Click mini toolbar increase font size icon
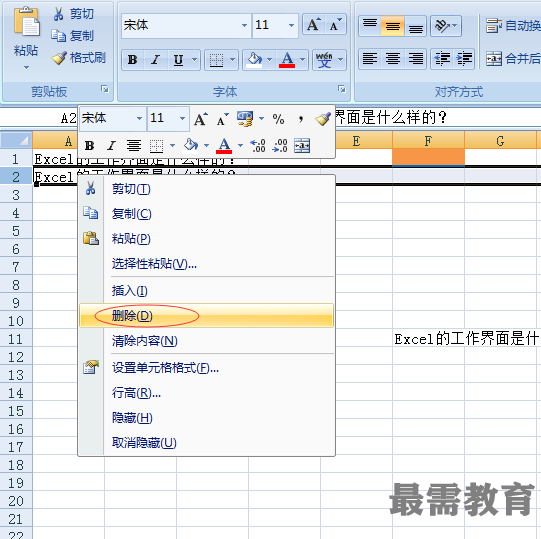The image size is (541, 539). coord(201,119)
